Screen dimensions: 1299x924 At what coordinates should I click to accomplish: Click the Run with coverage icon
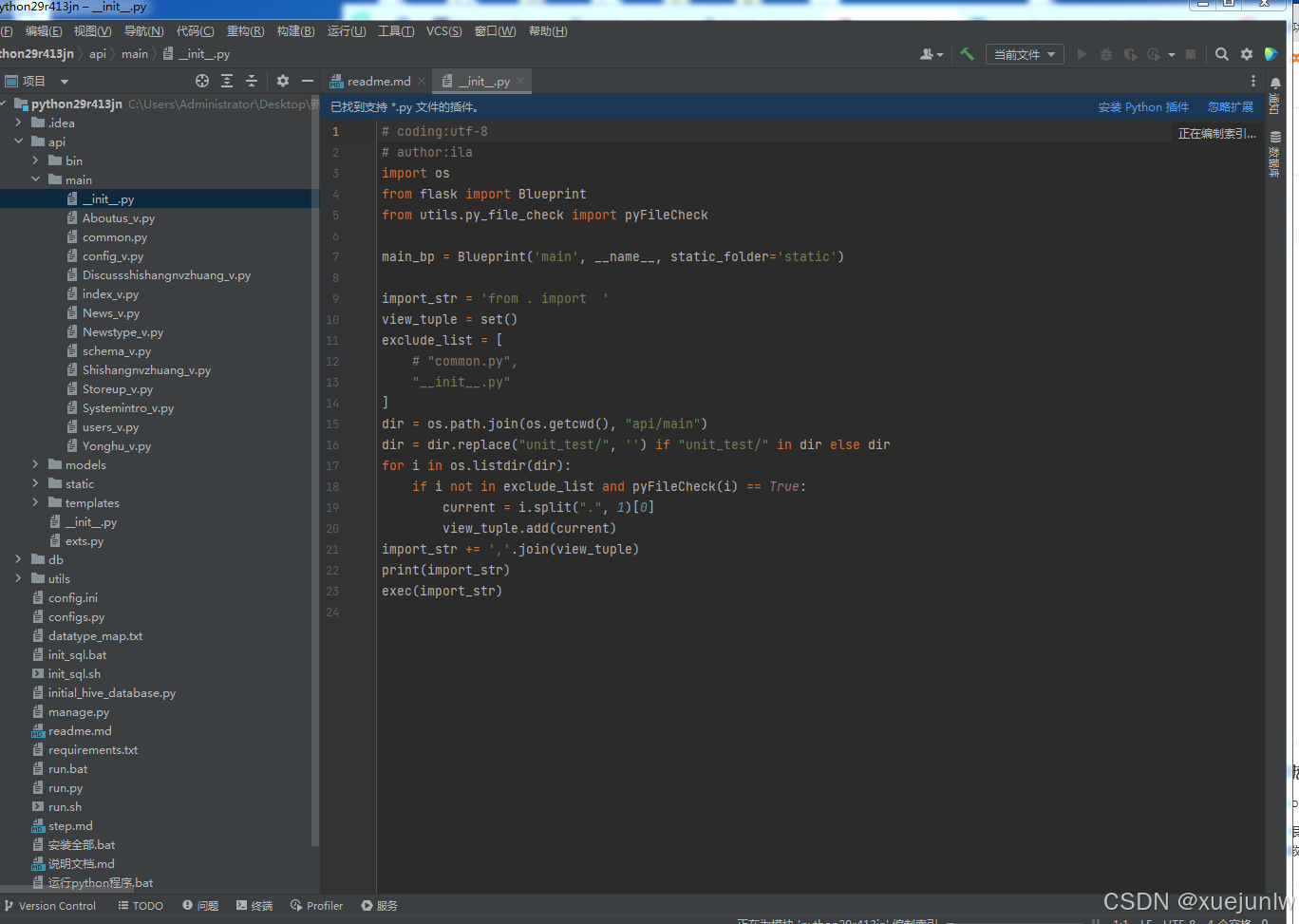pos(1130,54)
